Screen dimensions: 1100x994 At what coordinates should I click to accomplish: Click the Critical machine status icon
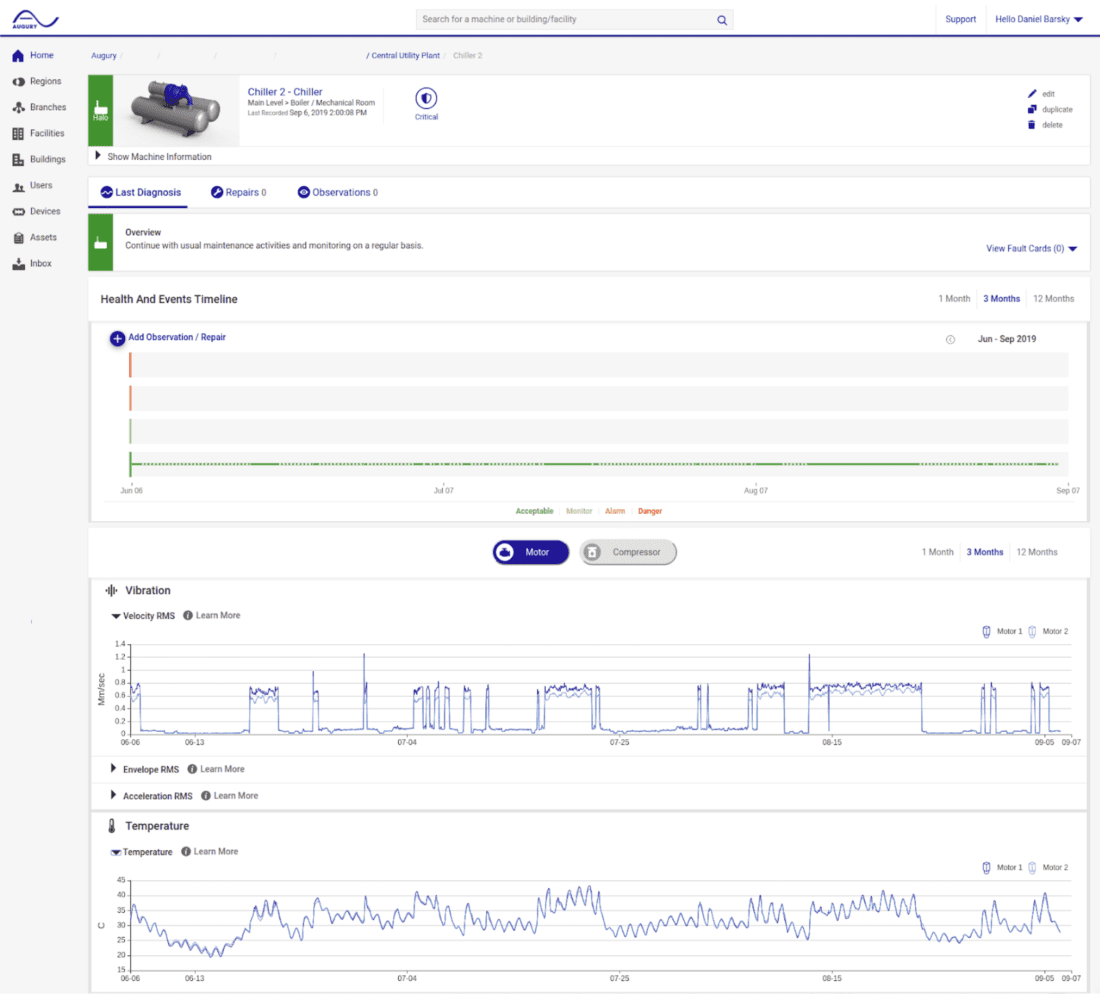click(426, 100)
